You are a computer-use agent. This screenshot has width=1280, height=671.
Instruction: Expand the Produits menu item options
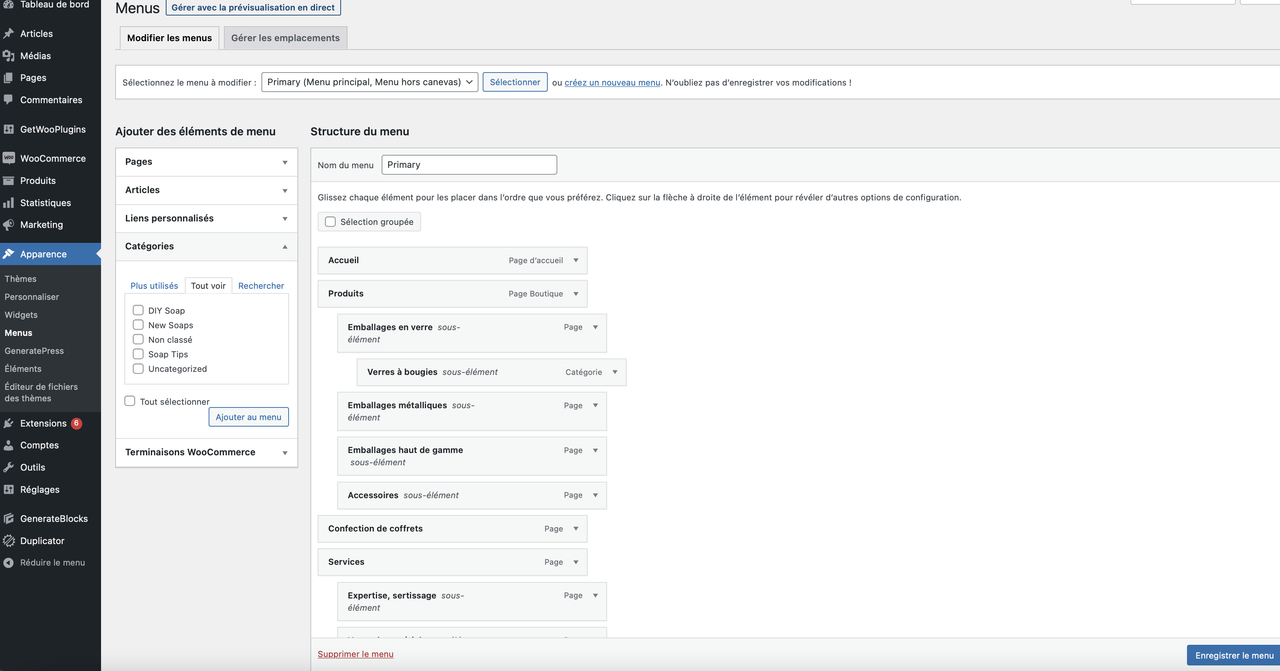tap(576, 294)
